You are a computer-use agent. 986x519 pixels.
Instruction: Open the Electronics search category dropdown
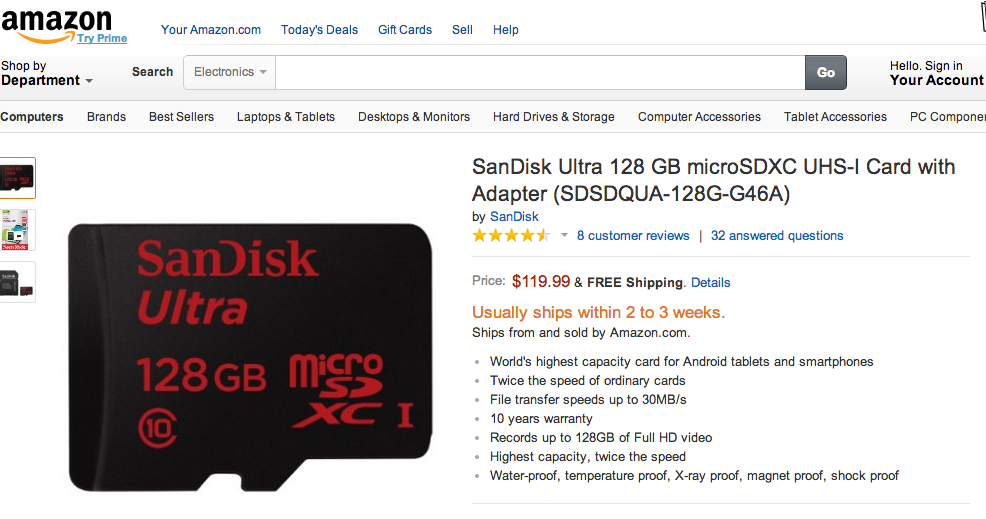click(x=230, y=72)
